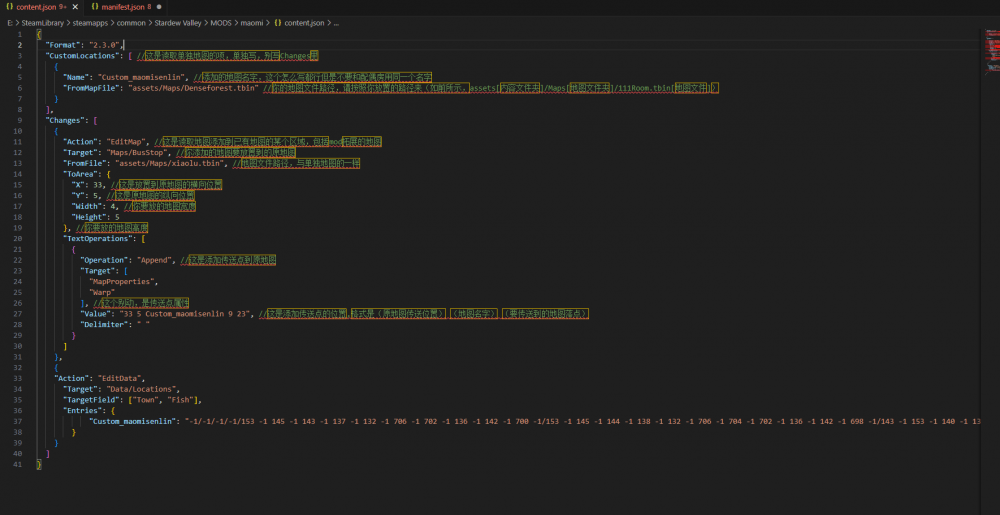
Task: Click line number 37 in the gutter
Action: [18, 421]
